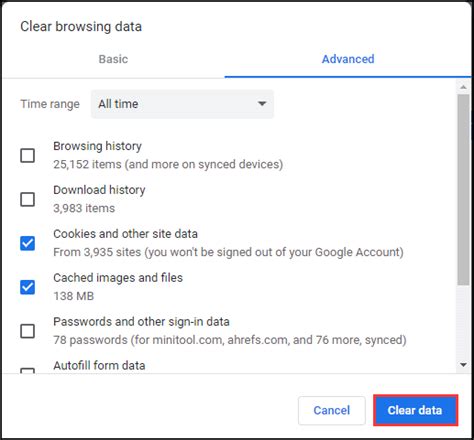The width and height of the screenshot is (474, 440).
Task: Uncheck Cached images and files
Action: click(x=27, y=287)
